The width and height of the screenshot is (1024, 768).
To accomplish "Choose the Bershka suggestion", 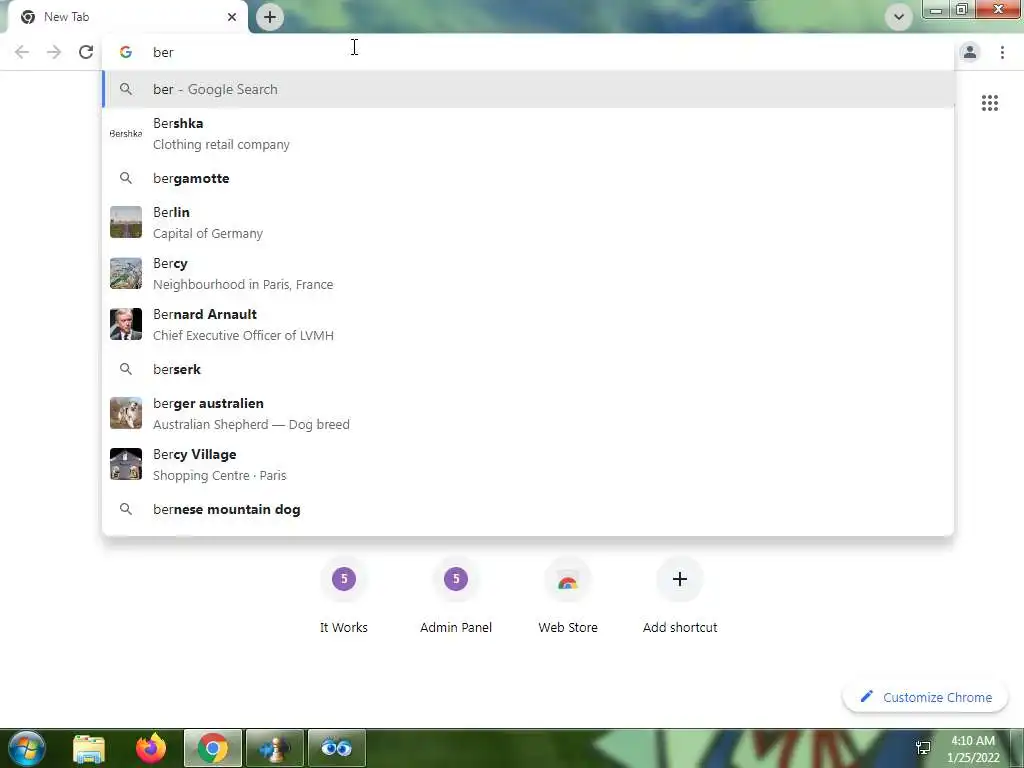I will coord(529,134).
